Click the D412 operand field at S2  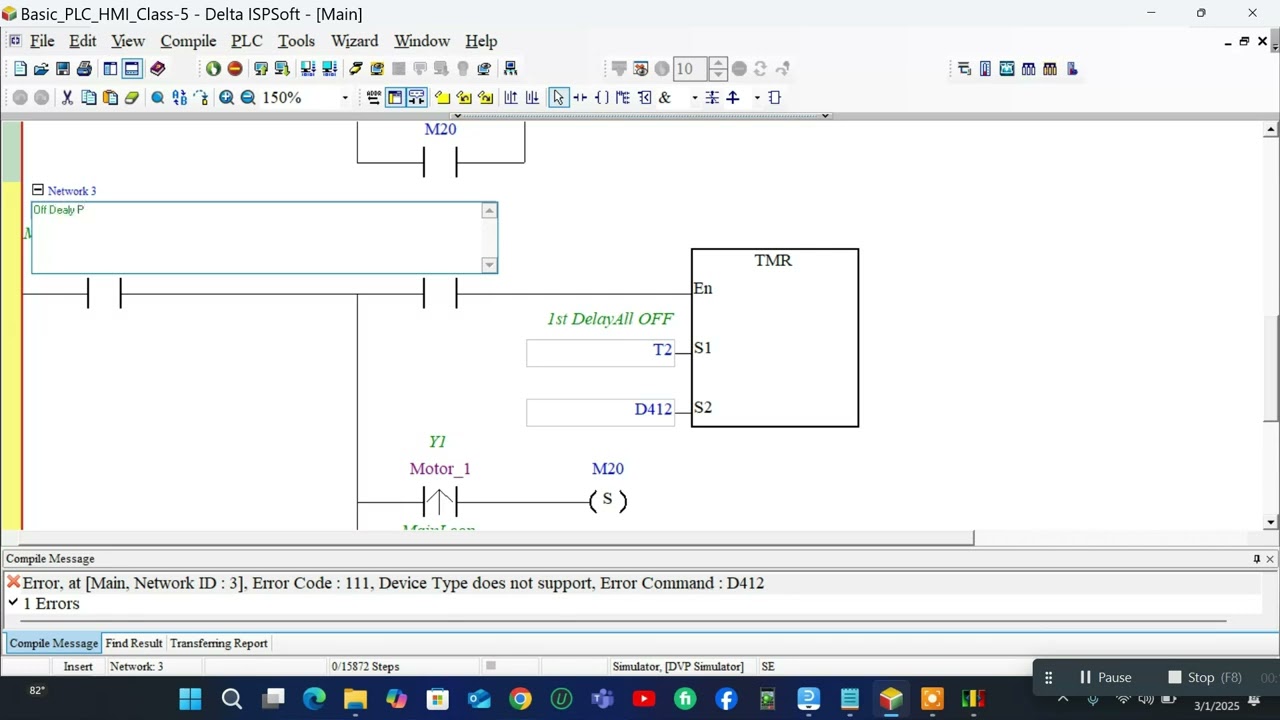601,413
